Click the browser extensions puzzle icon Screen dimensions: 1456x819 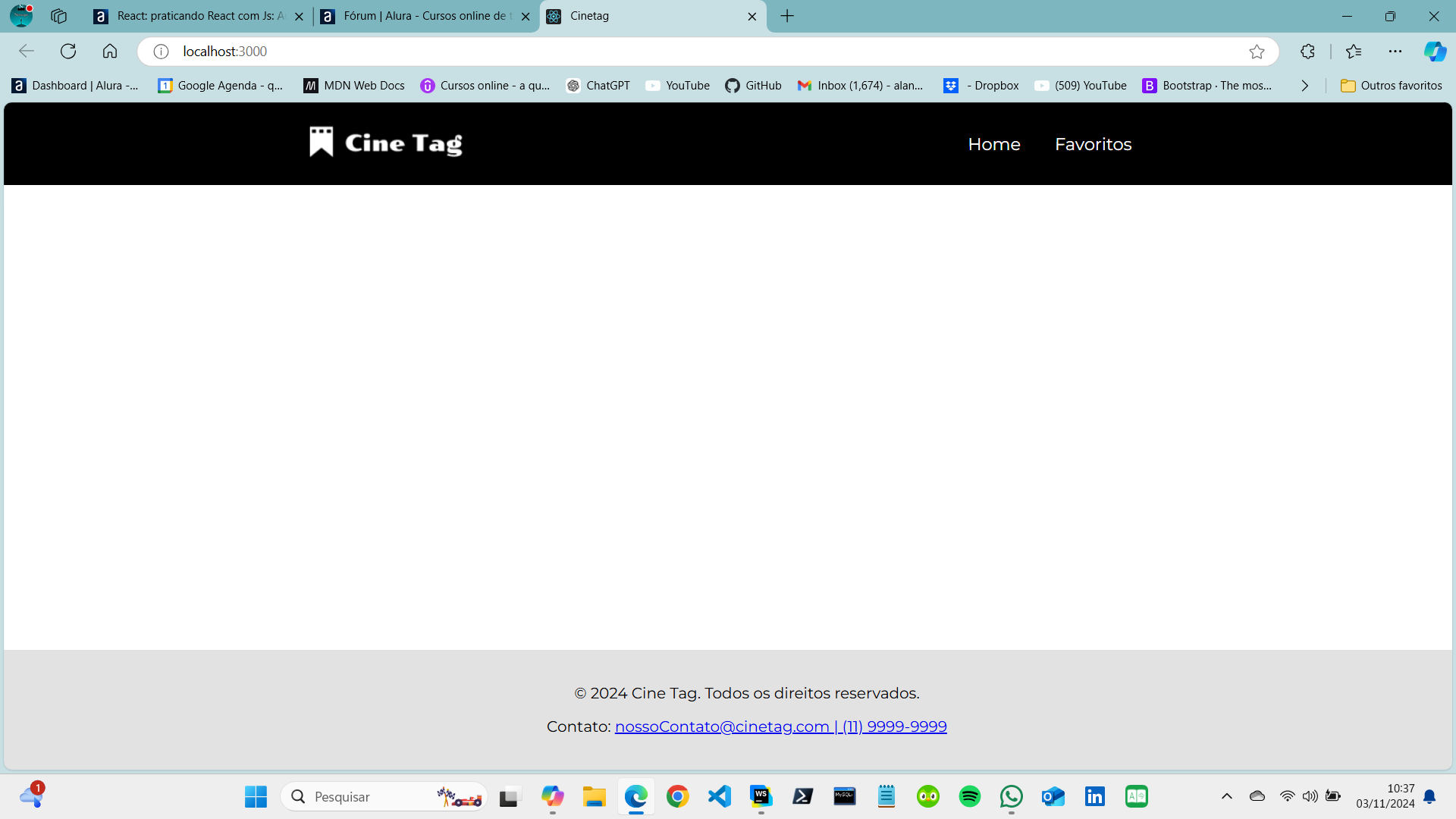(1308, 52)
